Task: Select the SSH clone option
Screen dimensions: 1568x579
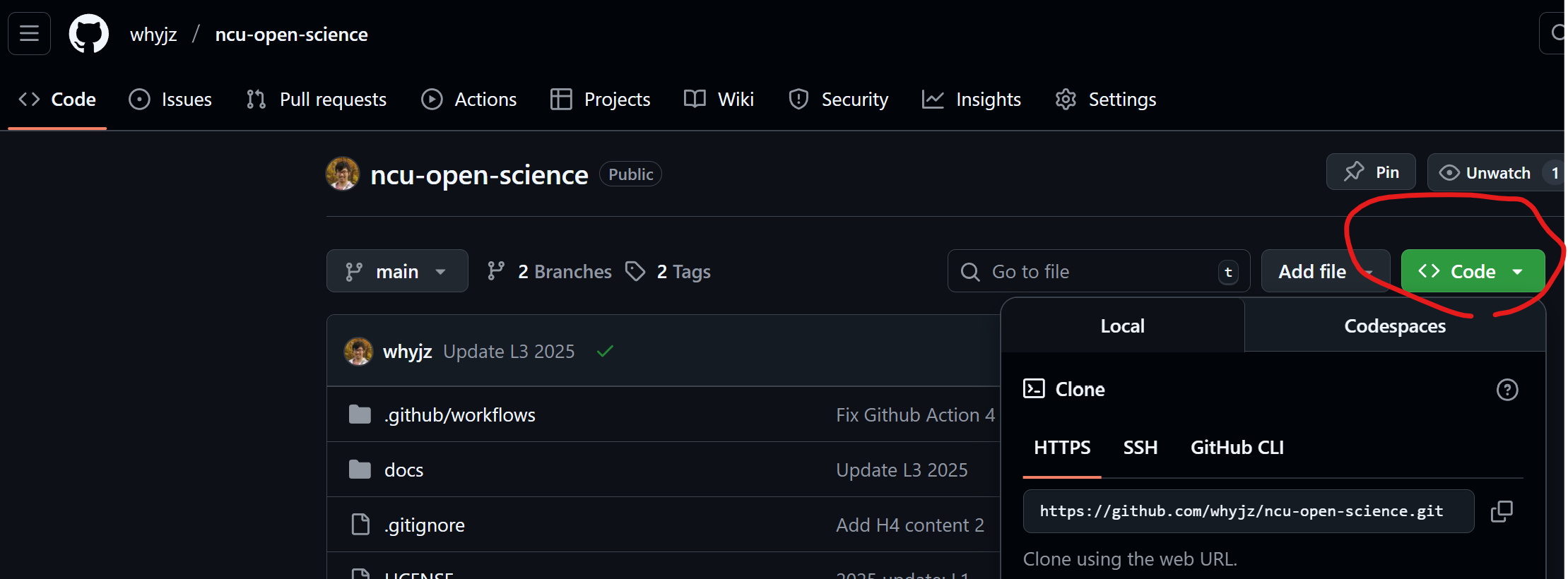Action: point(1140,448)
